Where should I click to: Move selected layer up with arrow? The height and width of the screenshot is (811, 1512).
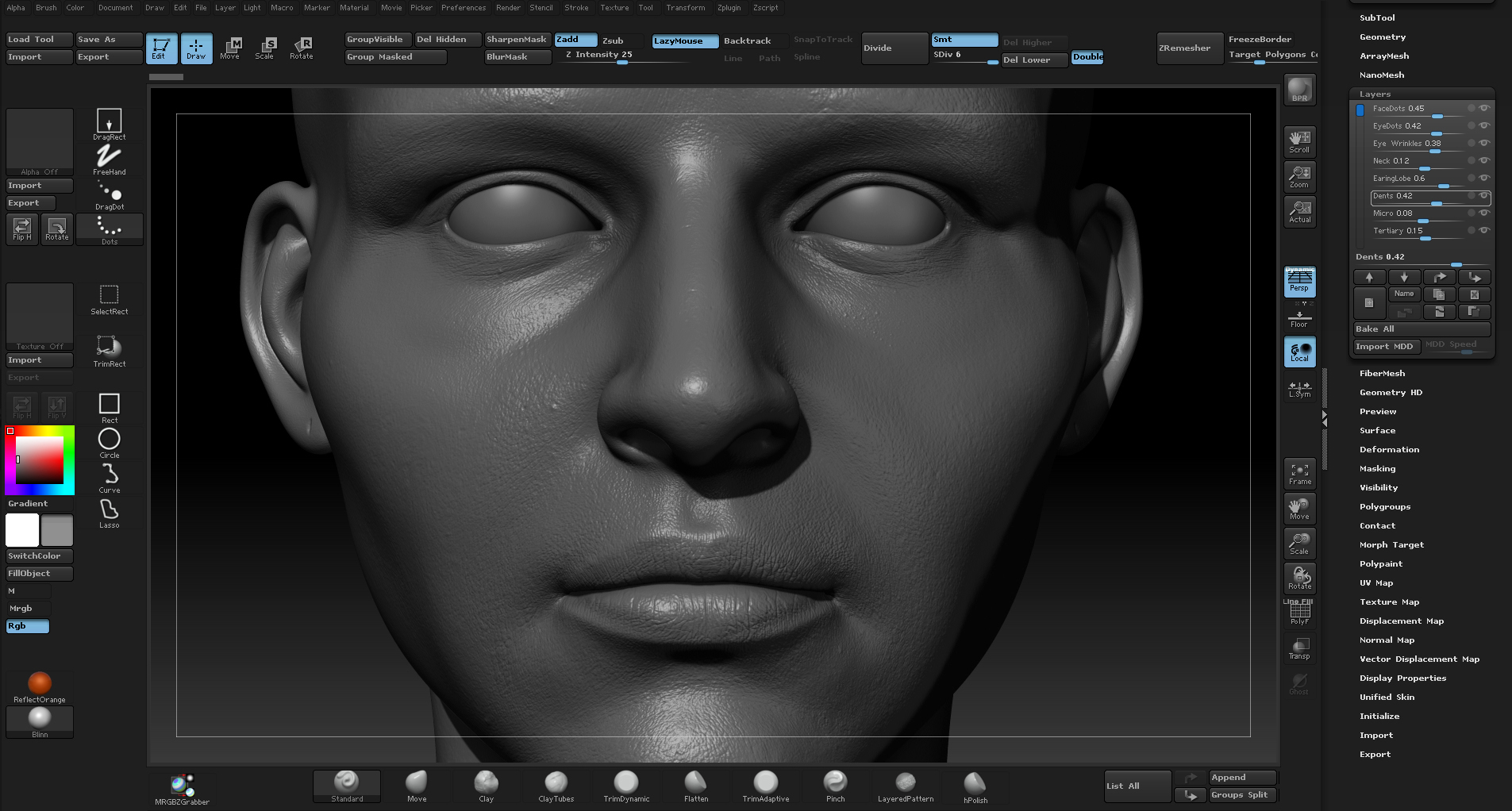click(1369, 277)
